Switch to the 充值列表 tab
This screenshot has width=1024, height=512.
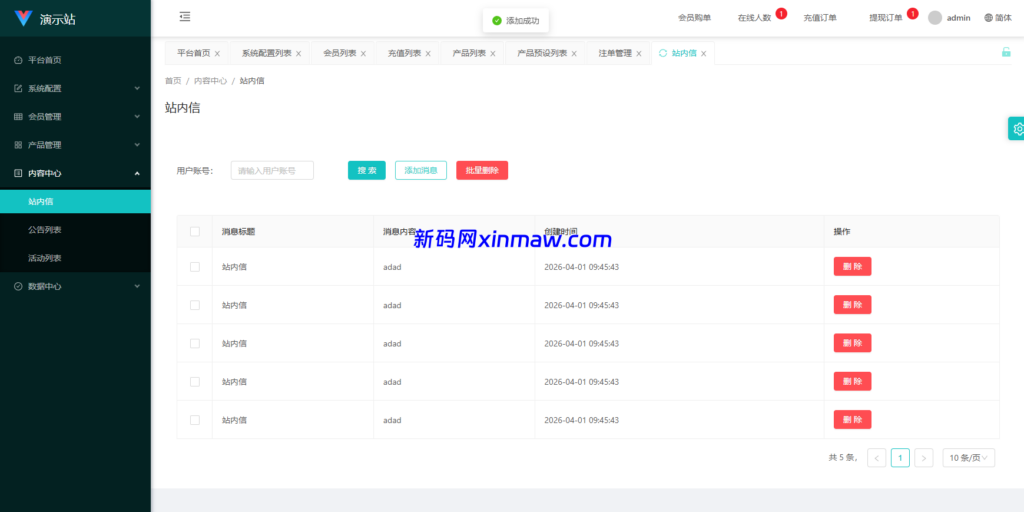coord(404,54)
